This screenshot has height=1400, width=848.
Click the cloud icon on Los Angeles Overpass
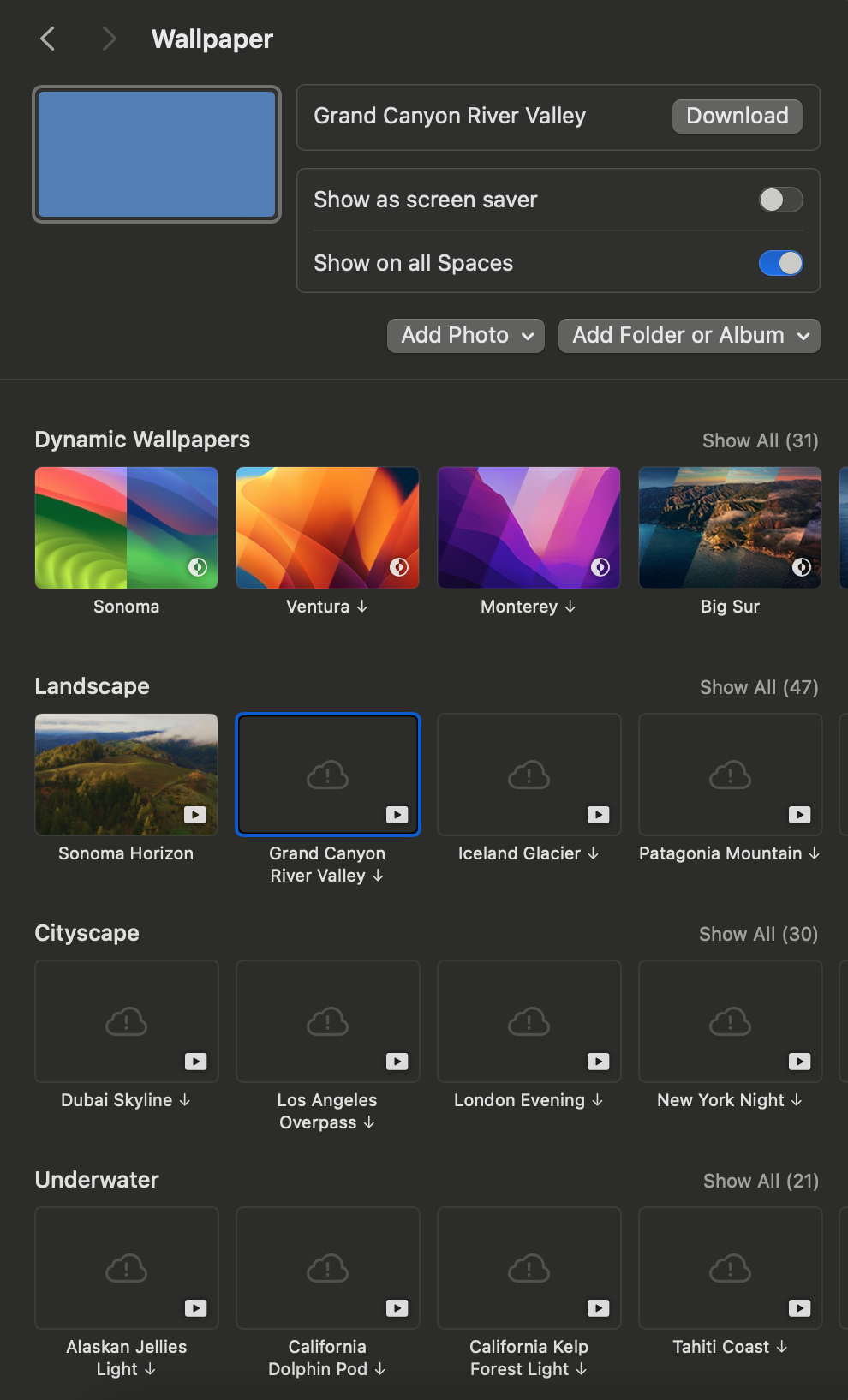327,1022
